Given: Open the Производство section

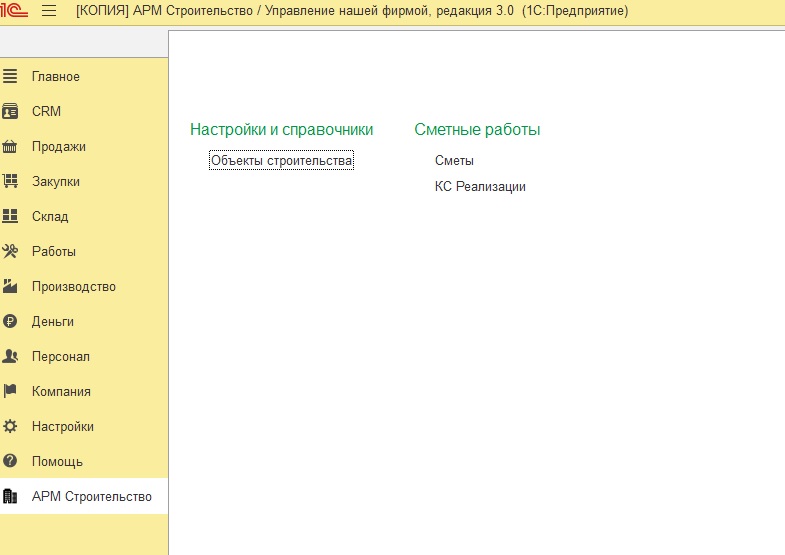Looking at the screenshot, I should (74, 287).
